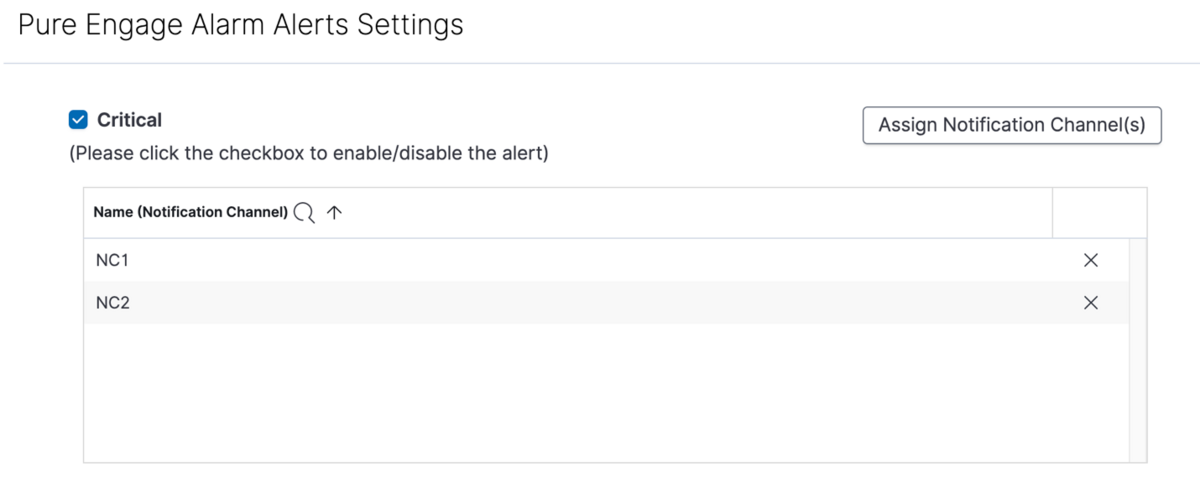This screenshot has height=493, width=1200.
Task: Uncheck the Critical alert checkbox
Action: 78,121
